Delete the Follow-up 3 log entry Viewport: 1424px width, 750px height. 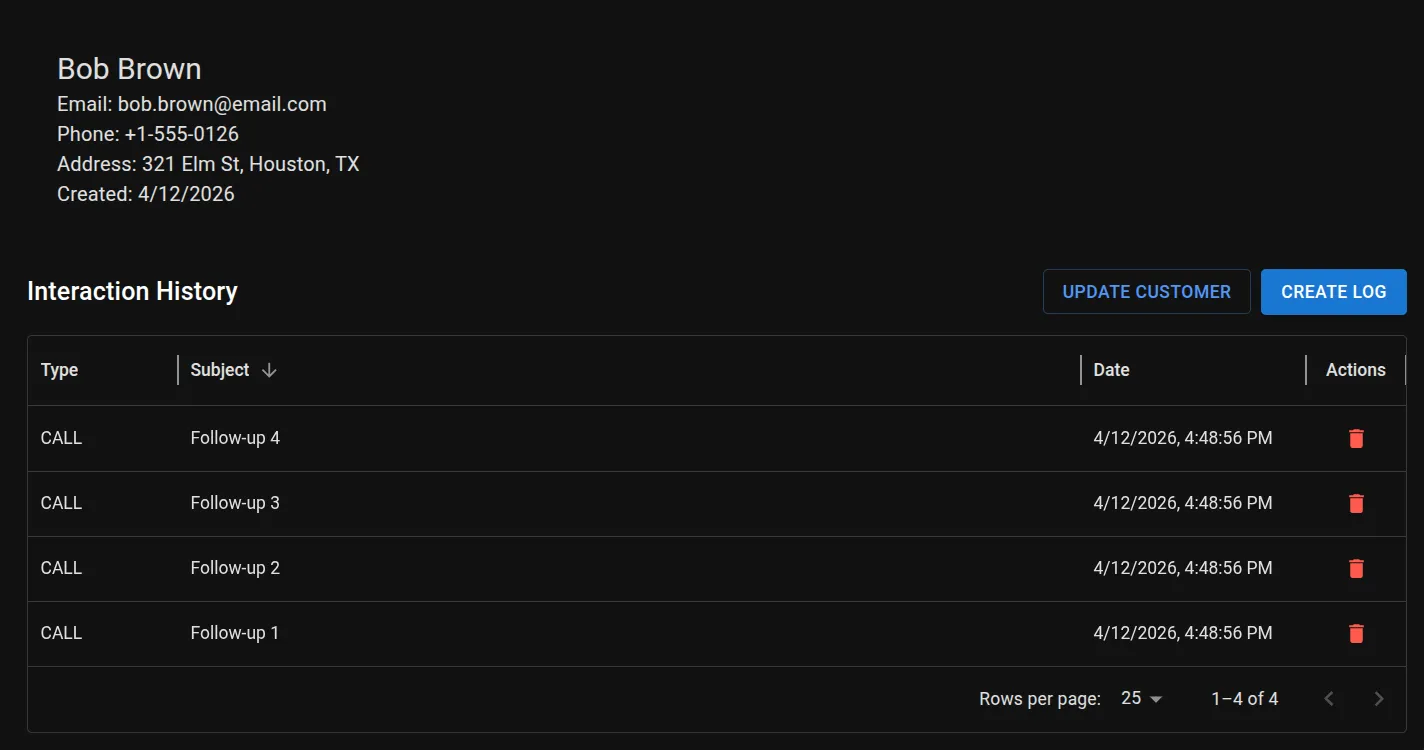[1356, 503]
